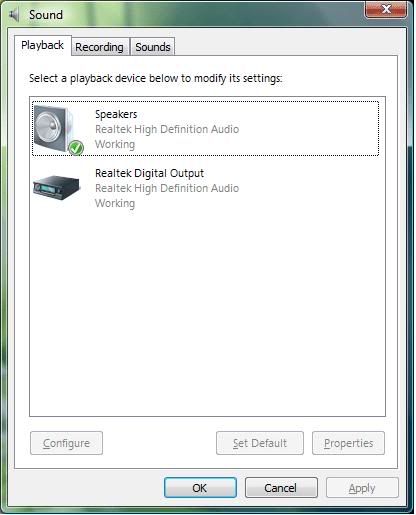Click the Sound speaker icon in title bar
416x515 pixels.
click(14, 15)
